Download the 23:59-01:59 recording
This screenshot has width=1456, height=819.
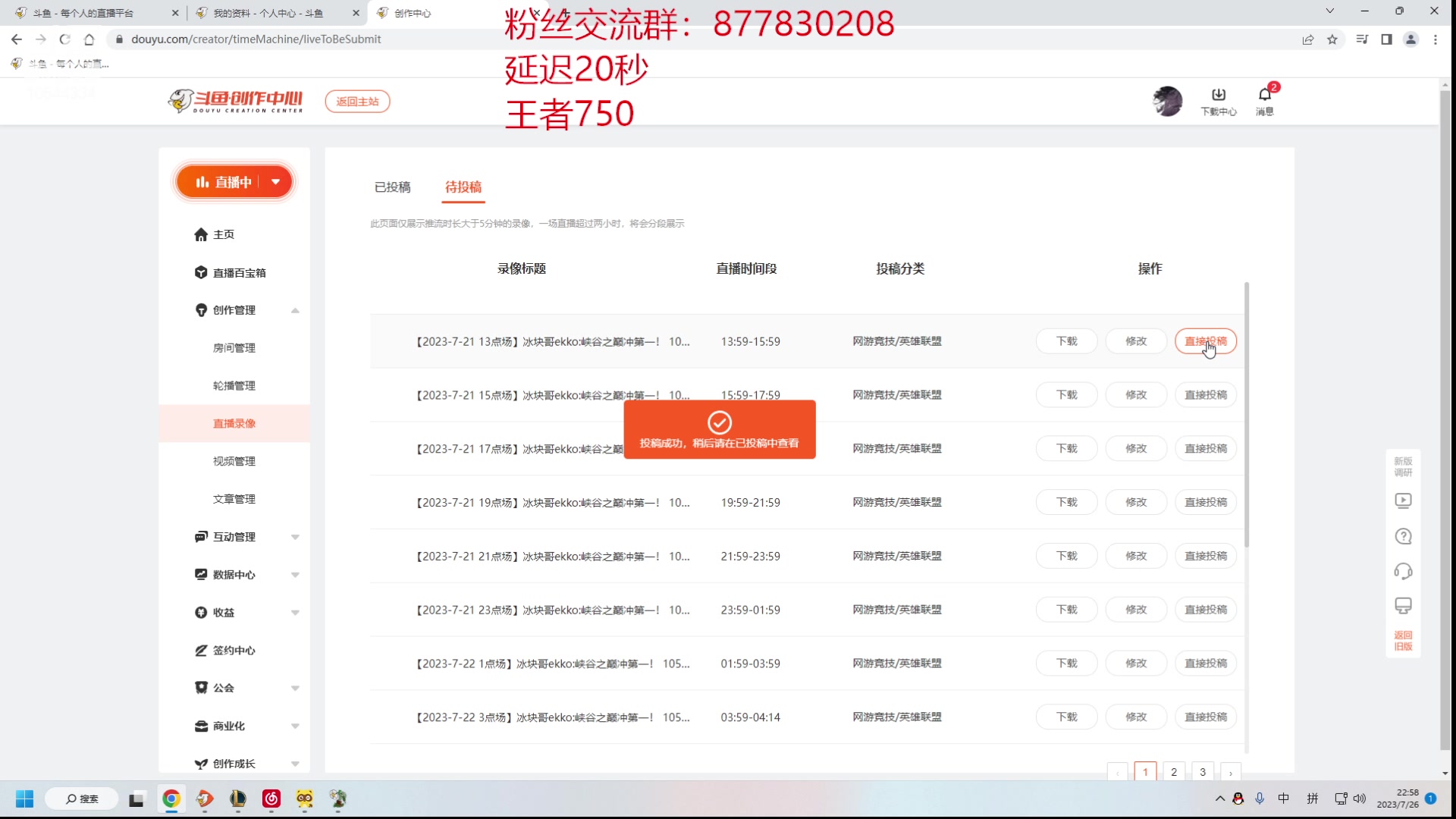(x=1066, y=610)
